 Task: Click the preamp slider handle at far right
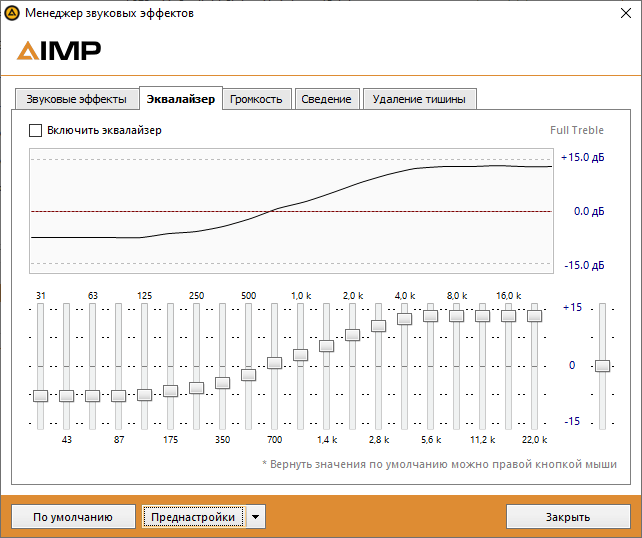coord(602,366)
